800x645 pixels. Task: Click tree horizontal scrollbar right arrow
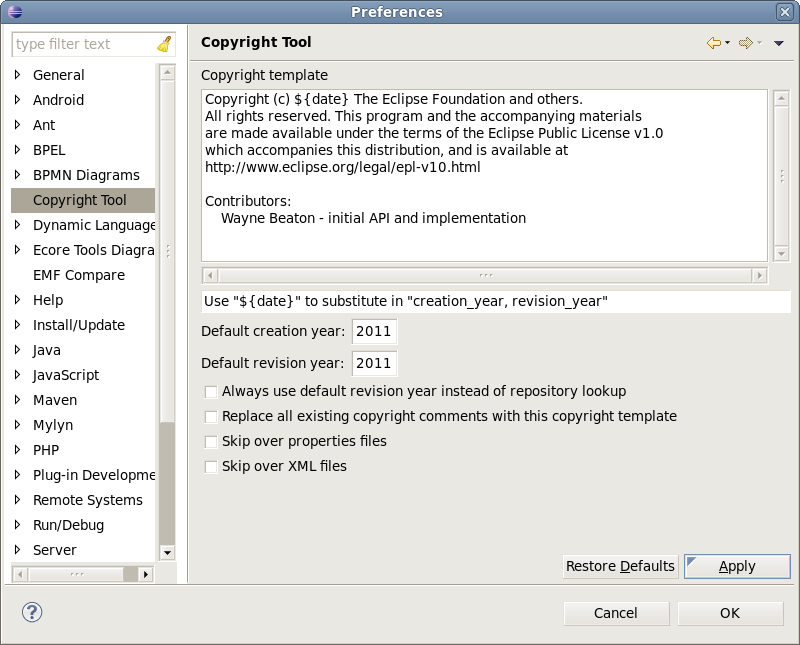pyautogui.click(x=145, y=575)
